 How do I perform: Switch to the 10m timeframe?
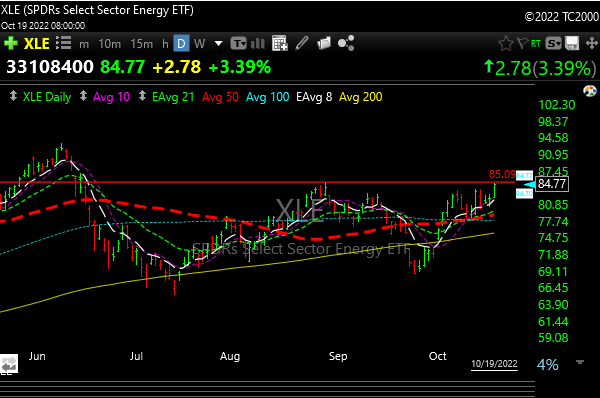pos(109,44)
